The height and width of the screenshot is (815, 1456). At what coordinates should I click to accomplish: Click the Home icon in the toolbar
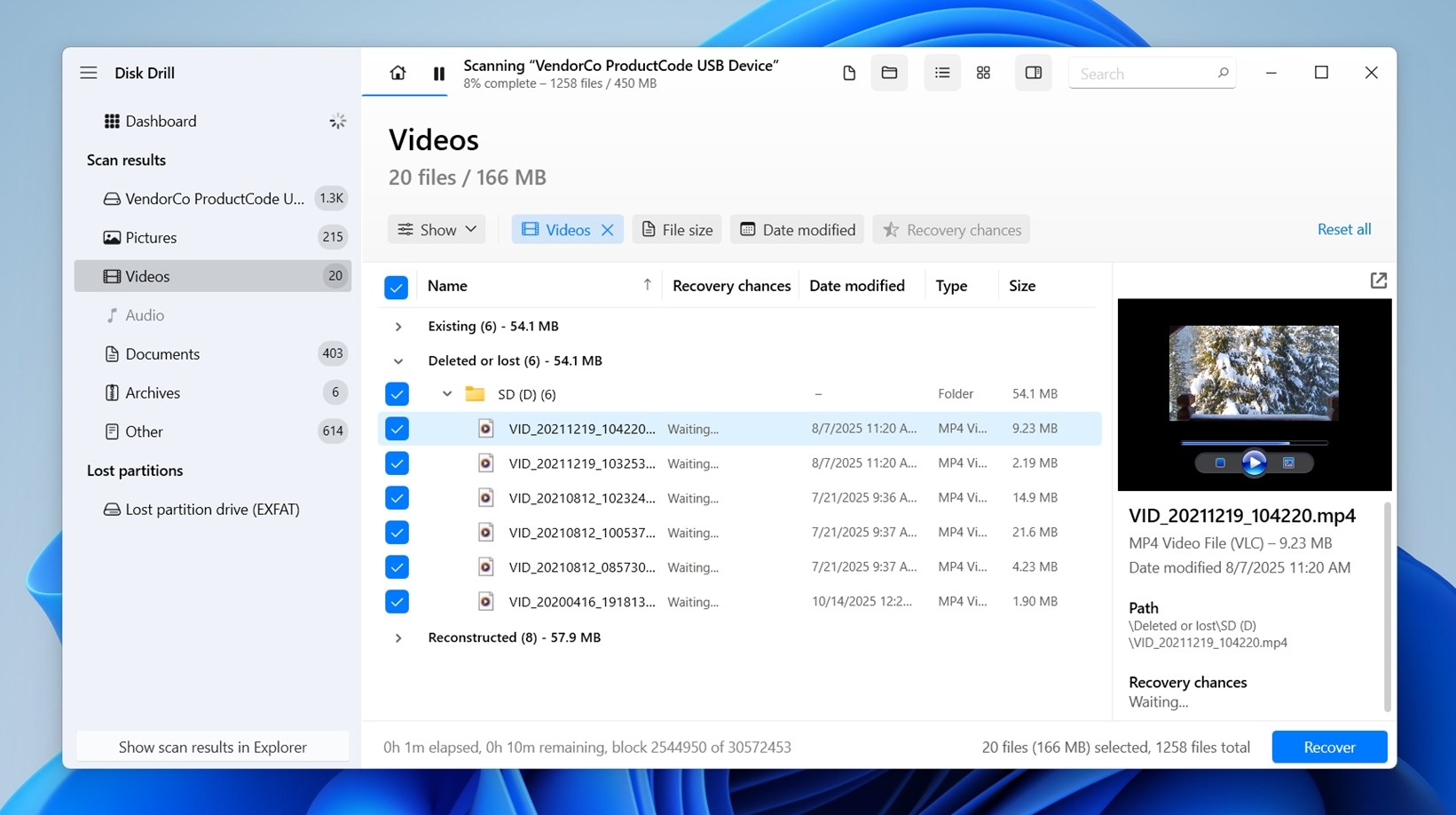pyautogui.click(x=397, y=73)
